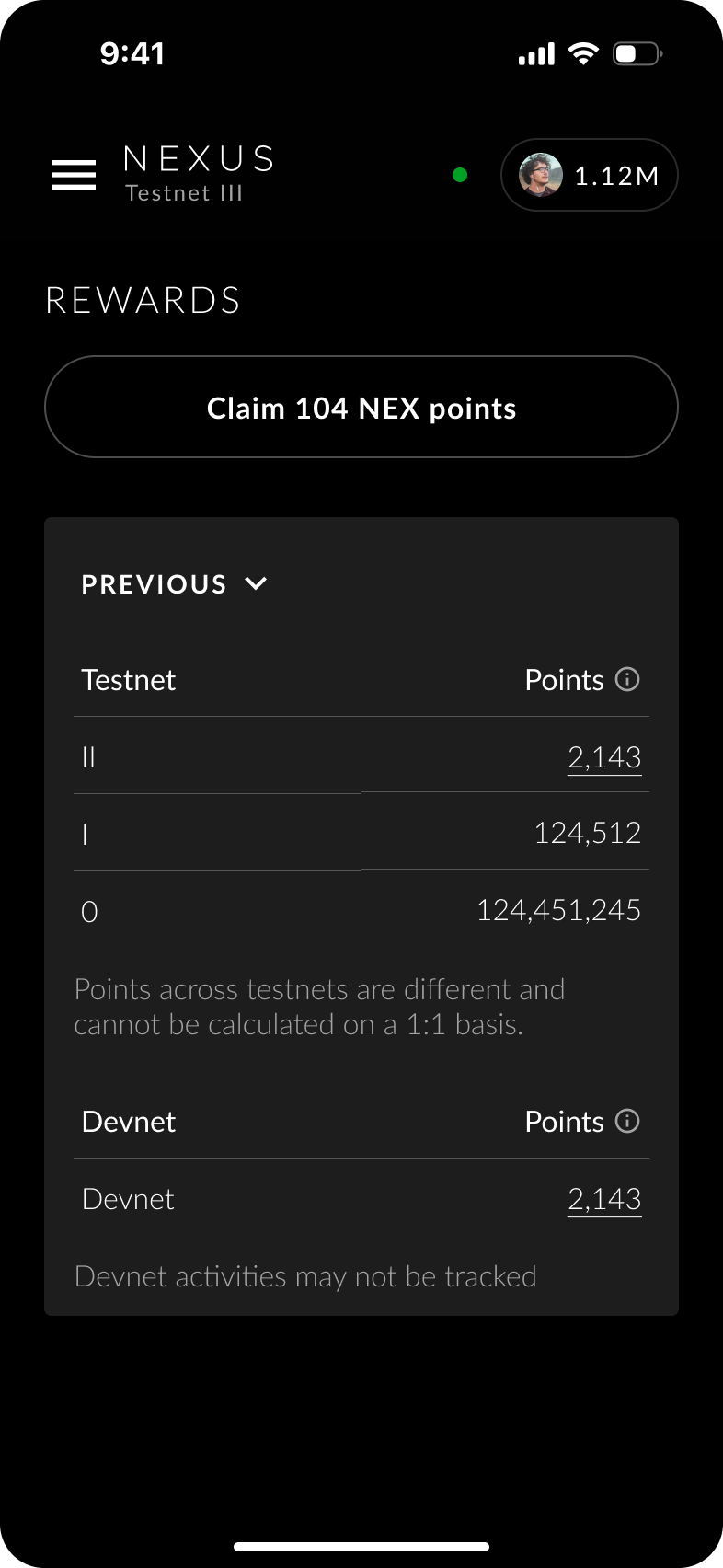723x1568 pixels.
Task: Toggle the Testnet 0 points row
Action: pos(558,910)
